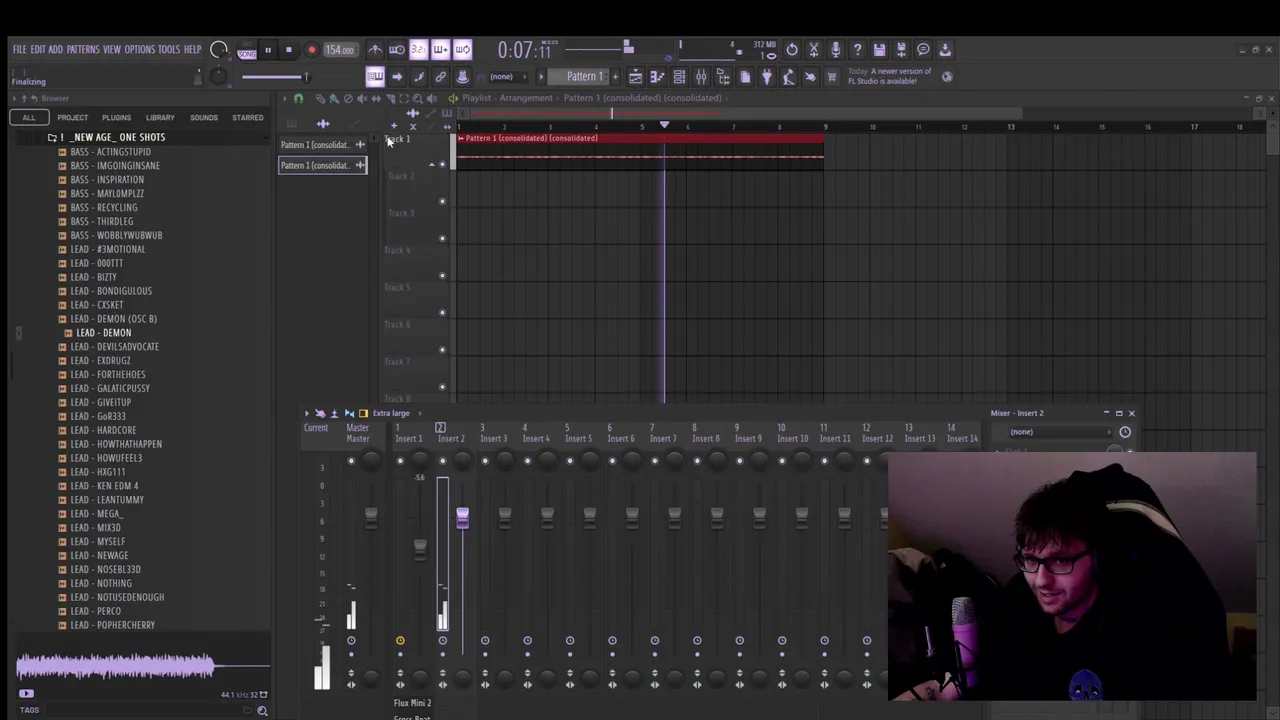Mute Track 4 in the playlist
The width and height of the screenshot is (1280, 720).
click(x=442, y=275)
